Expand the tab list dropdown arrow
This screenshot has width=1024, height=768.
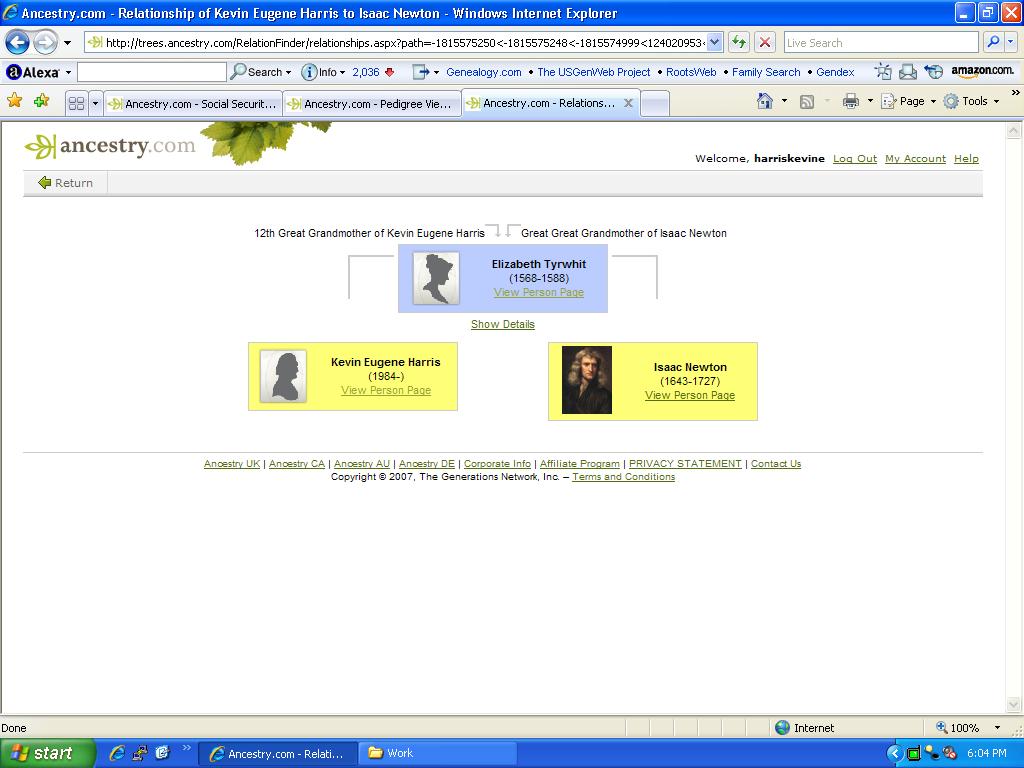(x=95, y=103)
